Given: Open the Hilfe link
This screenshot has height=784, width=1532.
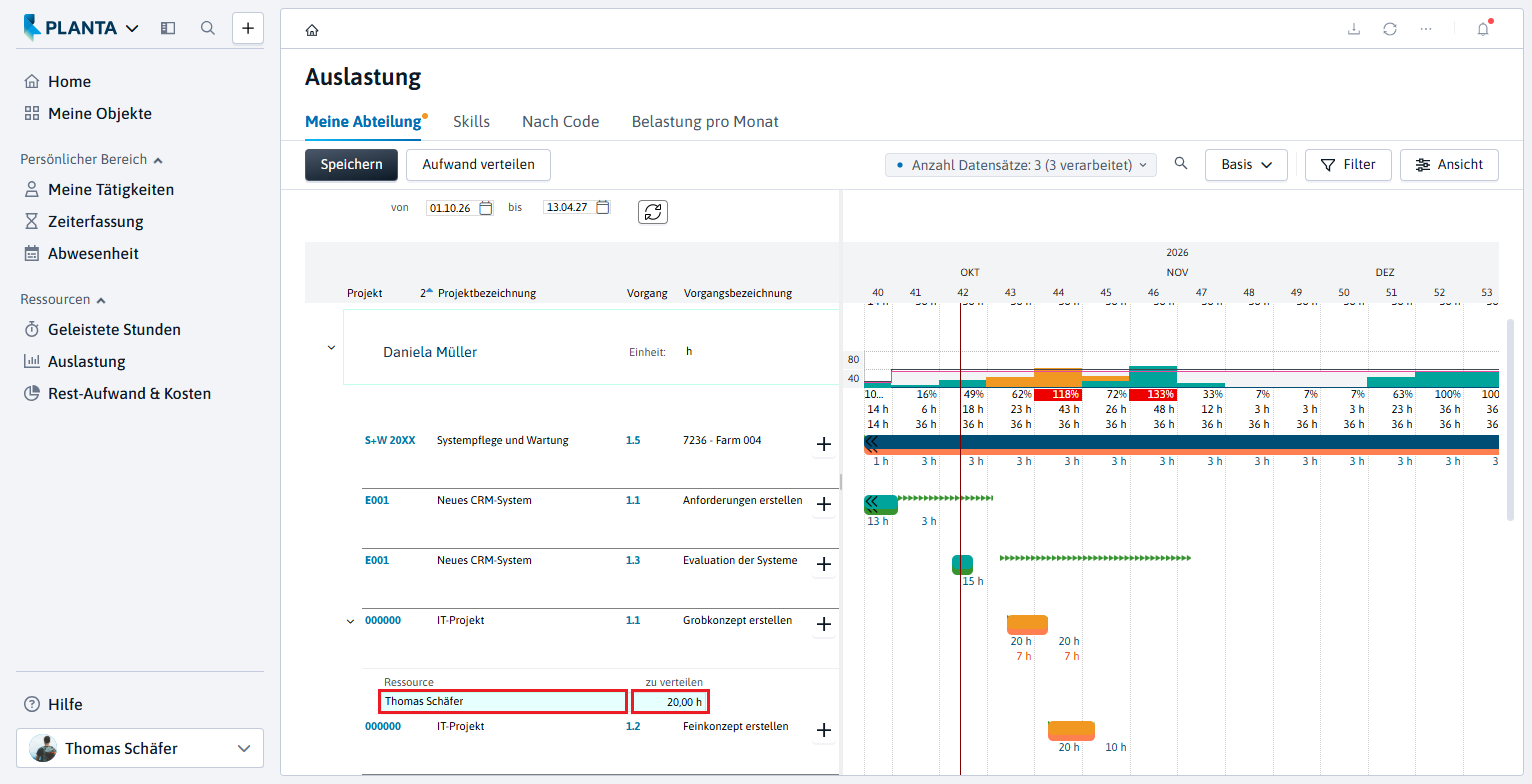Looking at the screenshot, I should pos(66,704).
